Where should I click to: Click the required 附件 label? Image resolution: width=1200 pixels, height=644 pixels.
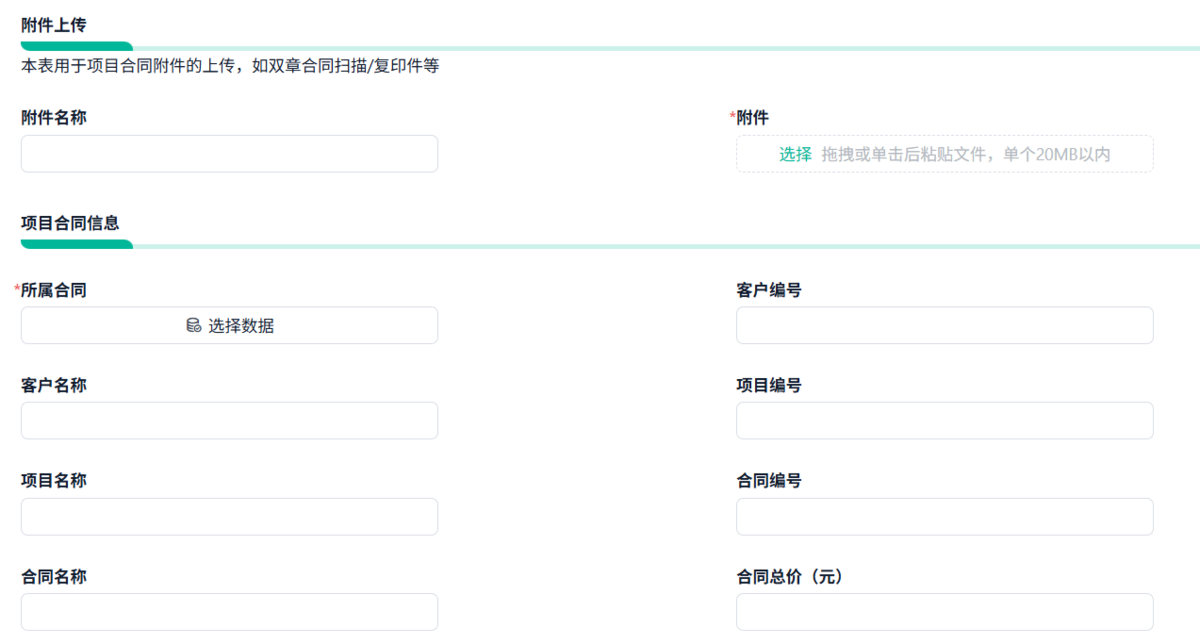pos(752,118)
